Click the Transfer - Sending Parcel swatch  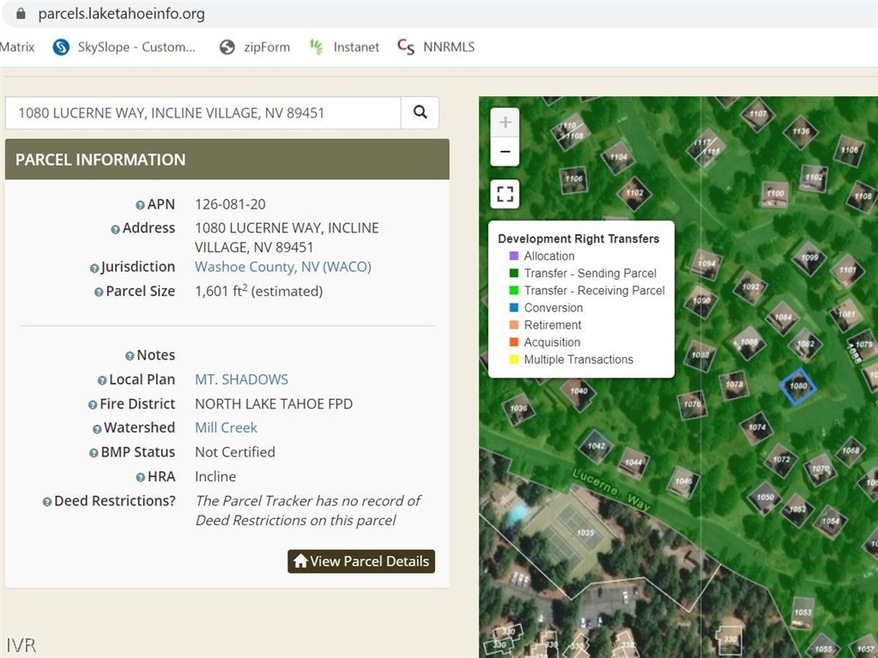click(513, 273)
